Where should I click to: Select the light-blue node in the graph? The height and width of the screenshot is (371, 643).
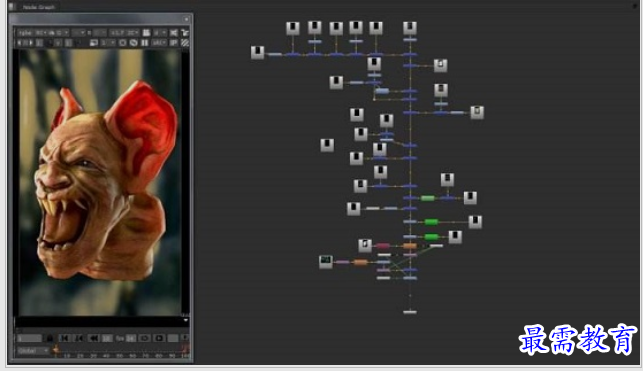tap(382, 91)
